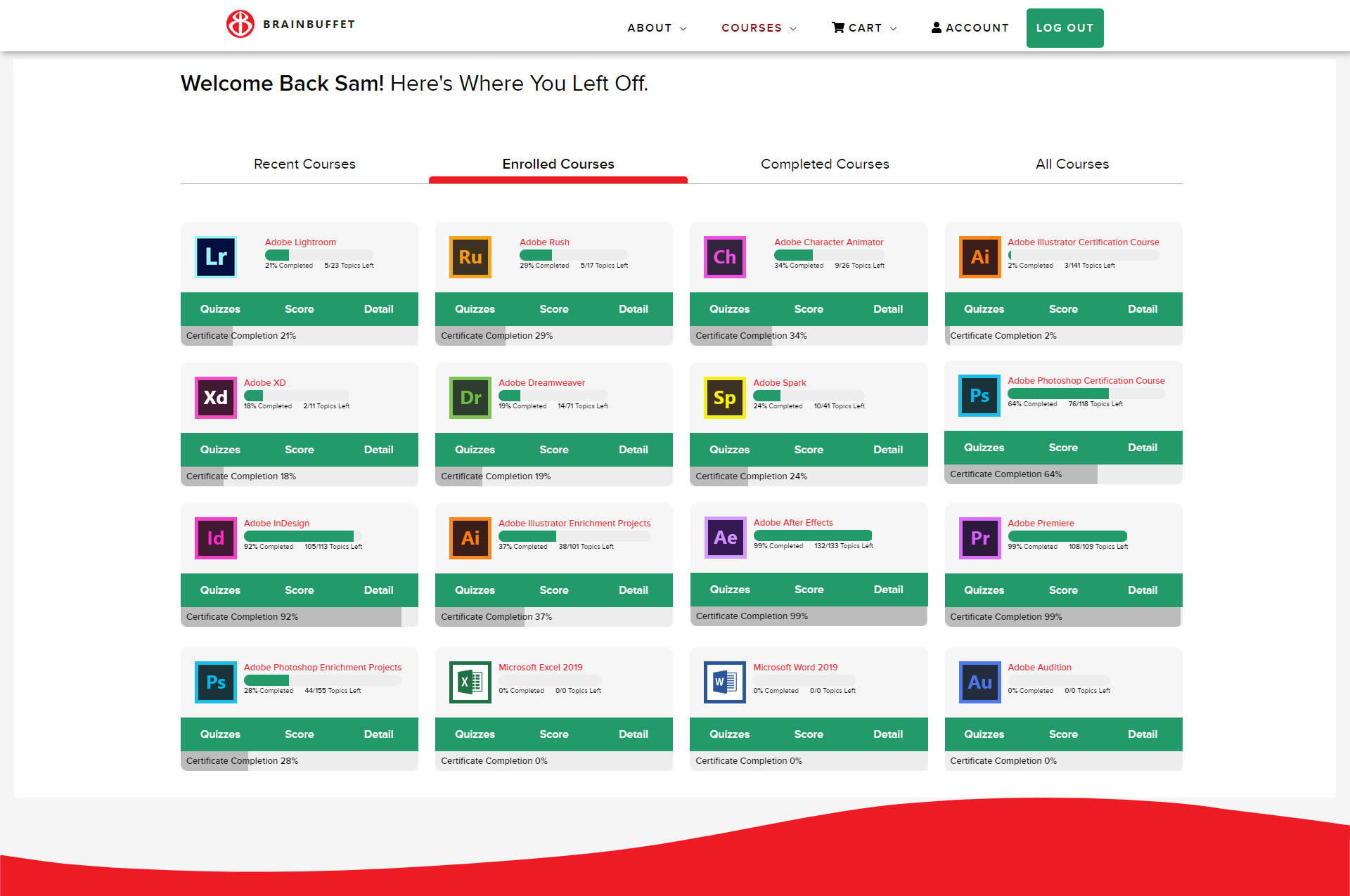1350x896 pixels.
Task: Open the Character Animator Ch icon
Action: pos(725,257)
